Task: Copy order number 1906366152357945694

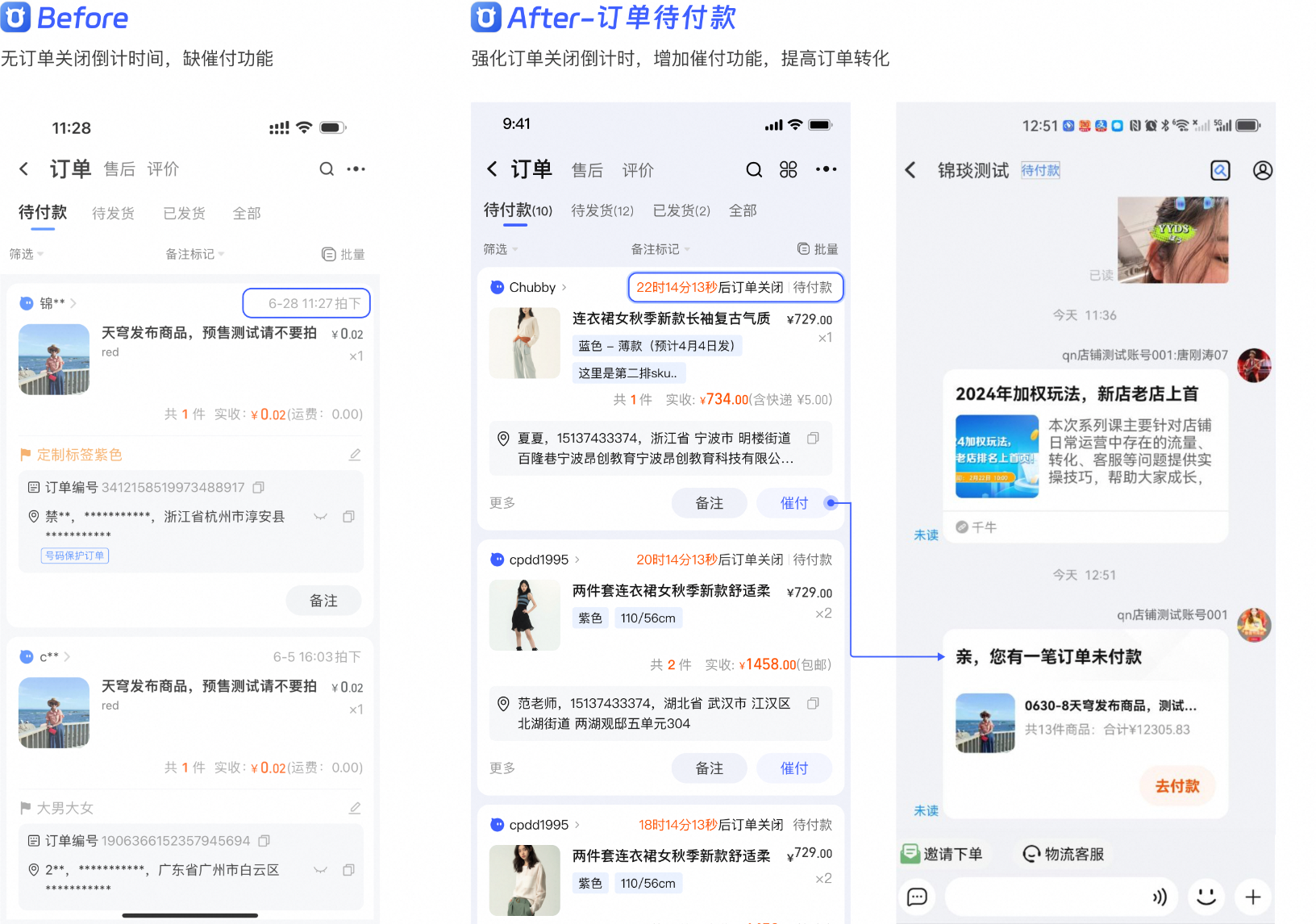Action: click(264, 841)
